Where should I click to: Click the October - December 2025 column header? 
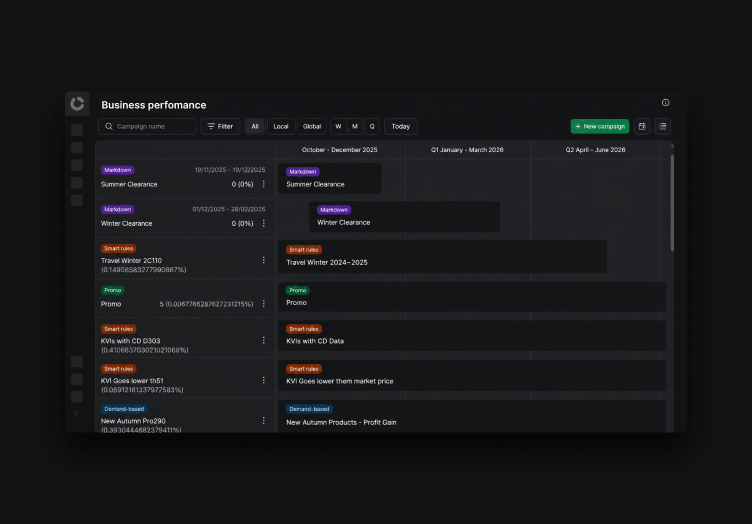point(340,150)
